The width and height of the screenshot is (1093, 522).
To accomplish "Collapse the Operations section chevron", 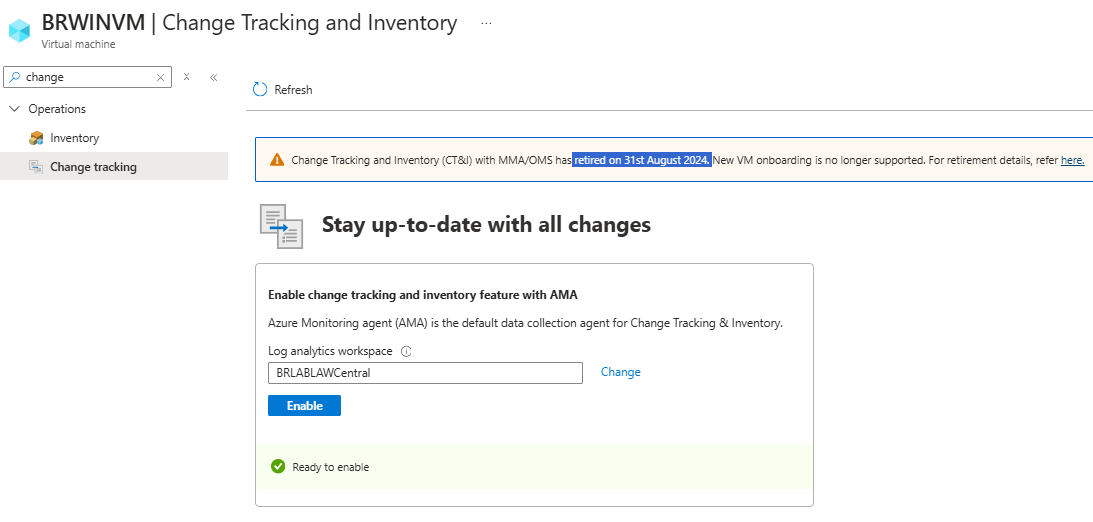I will (14, 109).
